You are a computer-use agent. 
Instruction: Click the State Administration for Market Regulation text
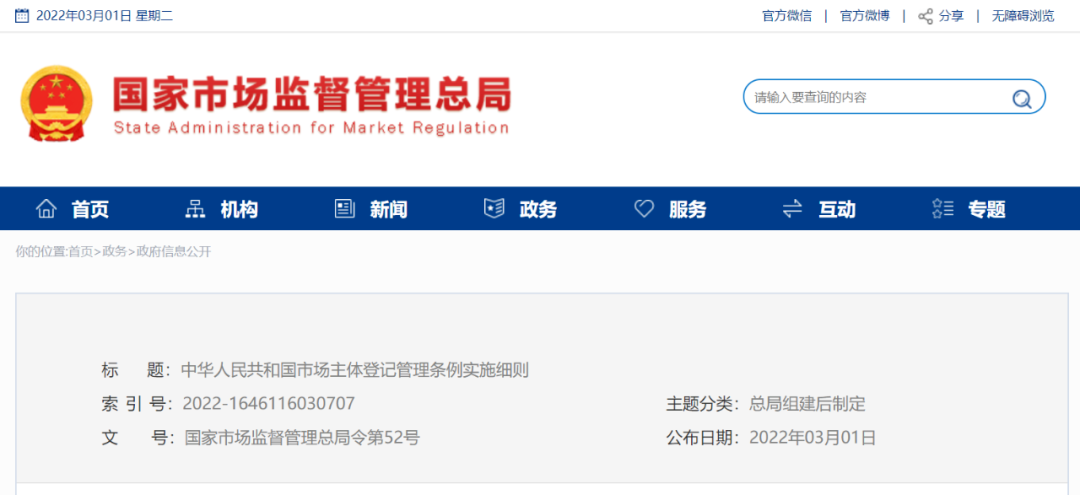tap(311, 128)
